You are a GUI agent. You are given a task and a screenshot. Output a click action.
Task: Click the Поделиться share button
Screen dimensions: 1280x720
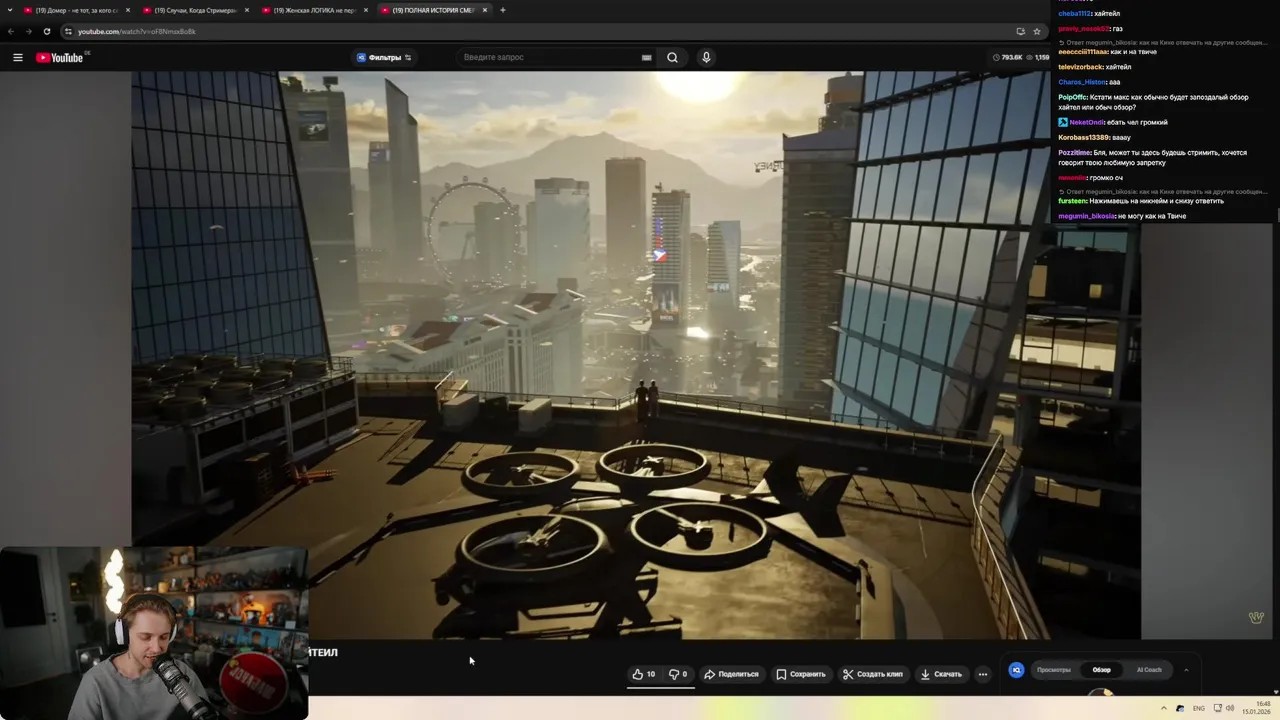[x=732, y=674]
